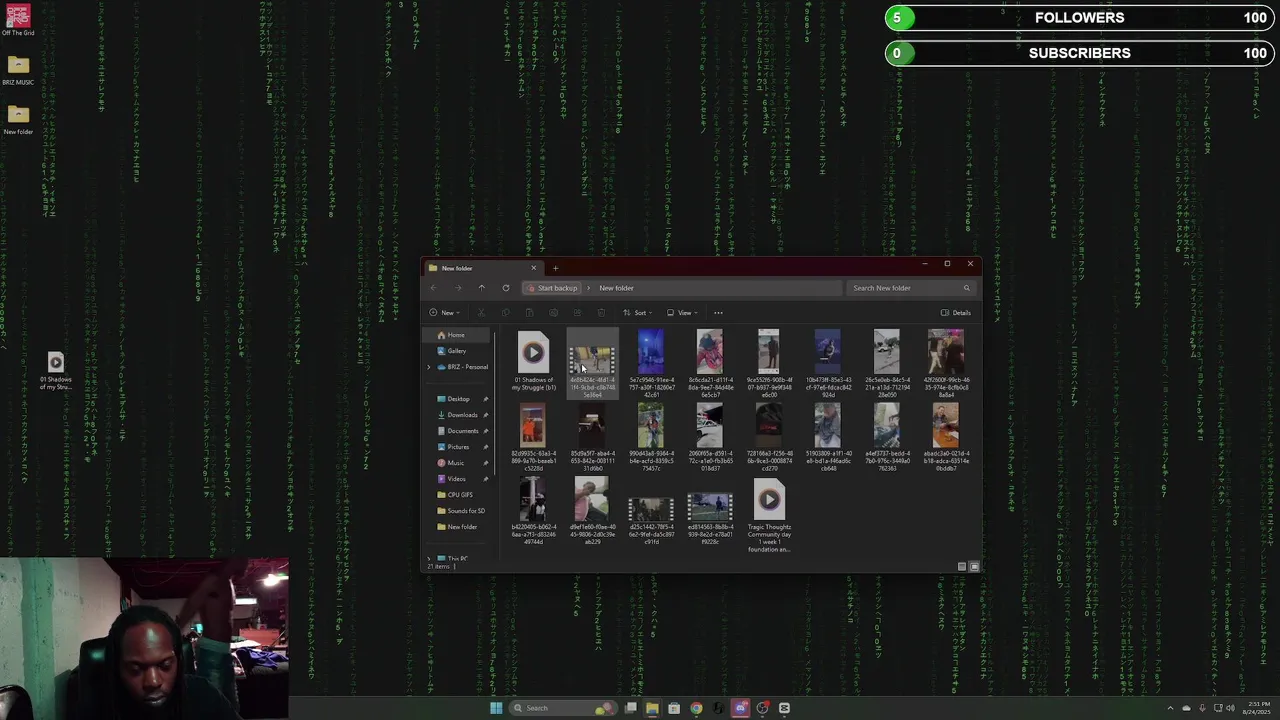Open the View dropdown
This screenshot has height=720, width=1280.
(x=682, y=313)
